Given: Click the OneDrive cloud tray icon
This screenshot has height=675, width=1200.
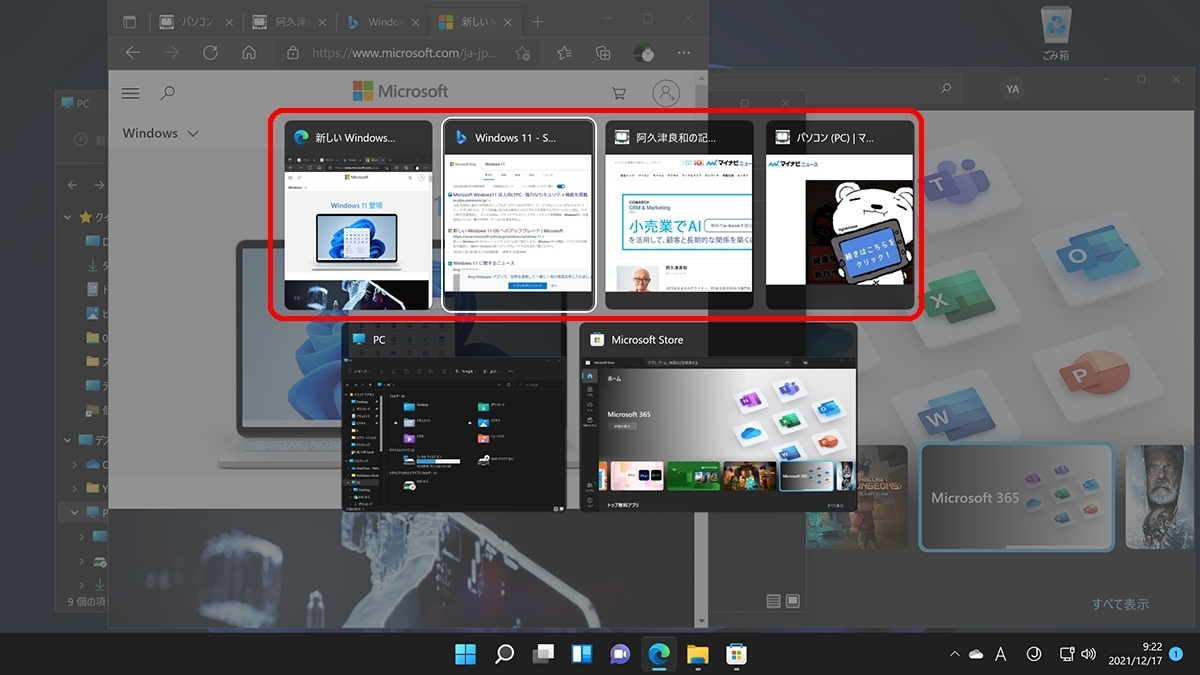Looking at the screenshot, I should click(x=975, y=654).
